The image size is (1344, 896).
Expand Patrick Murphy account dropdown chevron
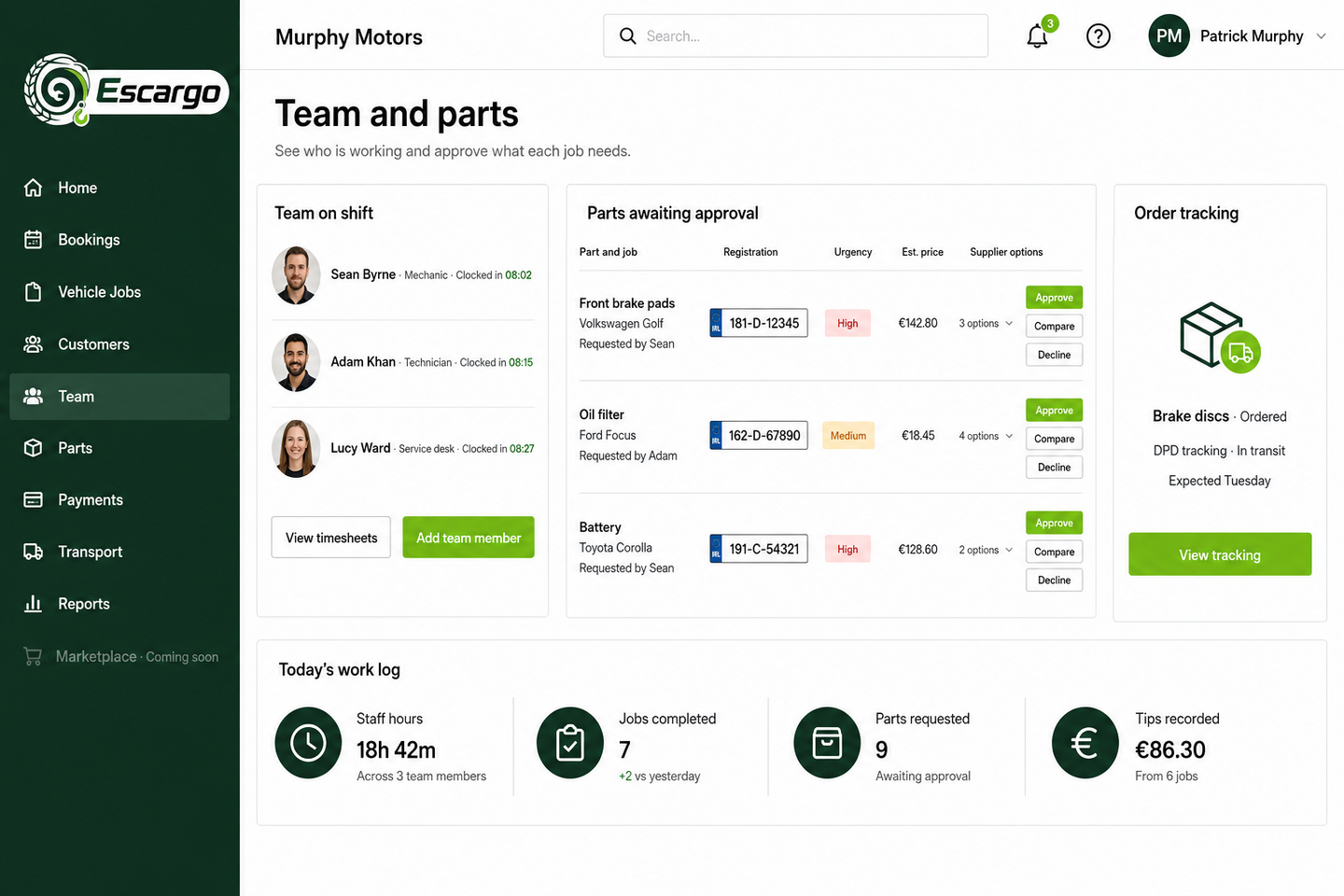pyautogui.click(x=1321, y=36)
